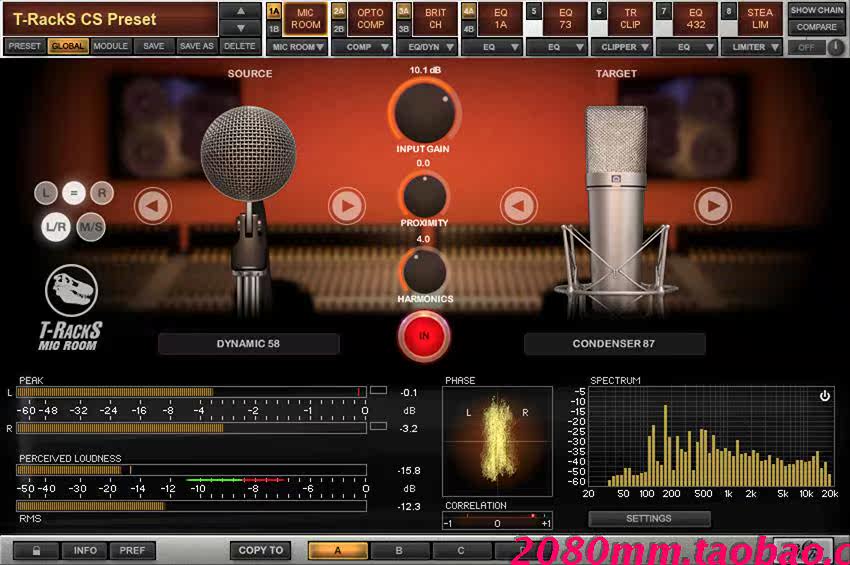Screen dimensions: 850x565
Task: Open the MIC ROOM module dropdown
Action: [296, 47]
